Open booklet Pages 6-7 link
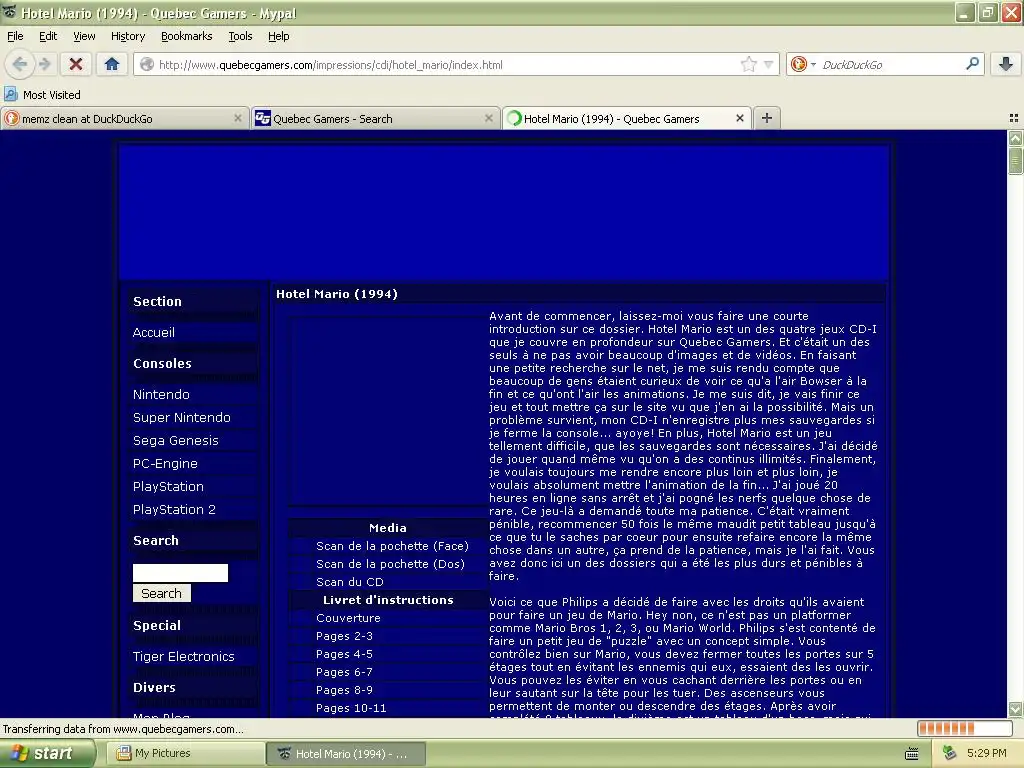Viewport: 1024px width, 768px height. coord(344,672)
